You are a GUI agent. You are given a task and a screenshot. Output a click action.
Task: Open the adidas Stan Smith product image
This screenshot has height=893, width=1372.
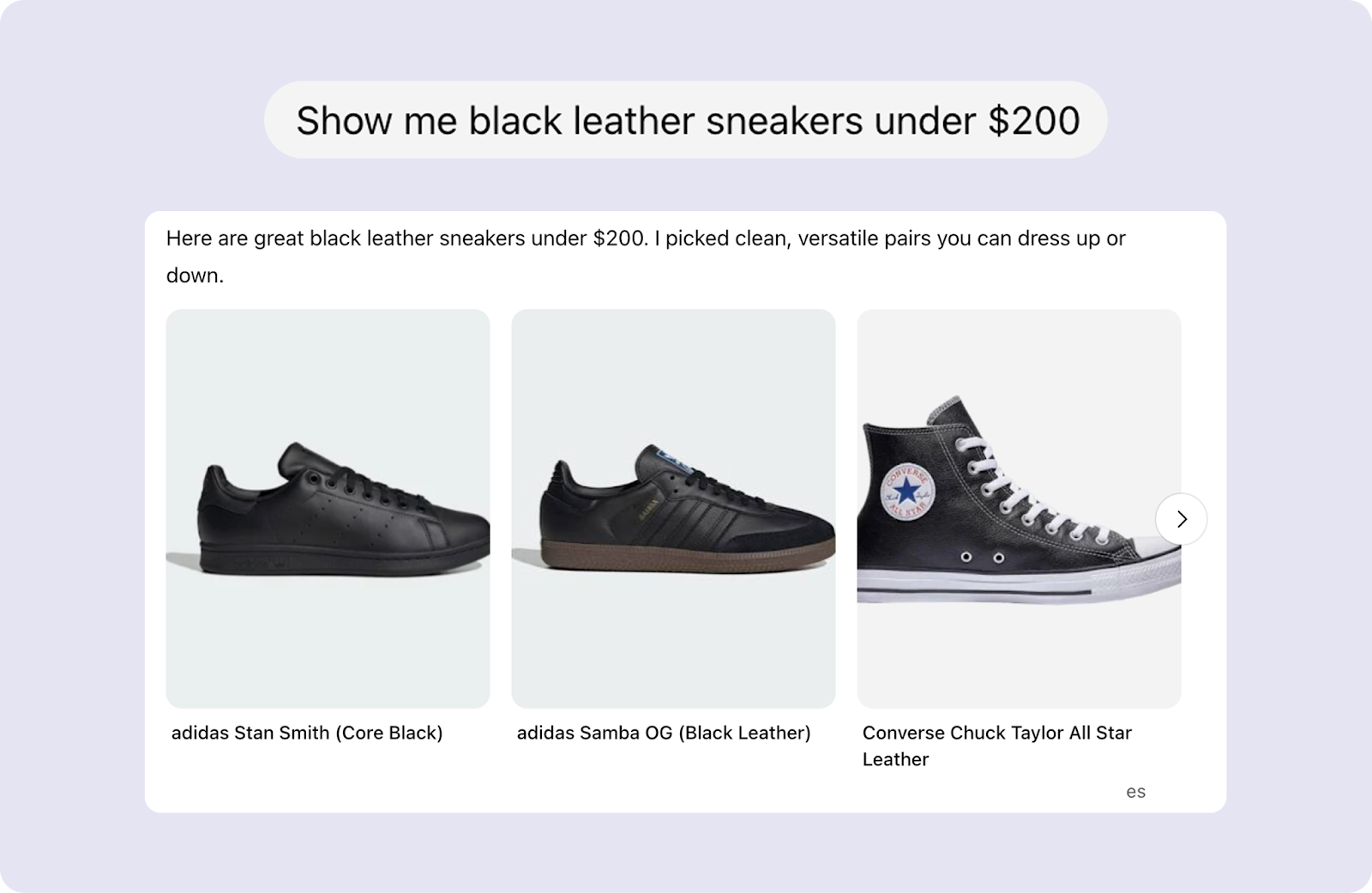tap(328, 509)
